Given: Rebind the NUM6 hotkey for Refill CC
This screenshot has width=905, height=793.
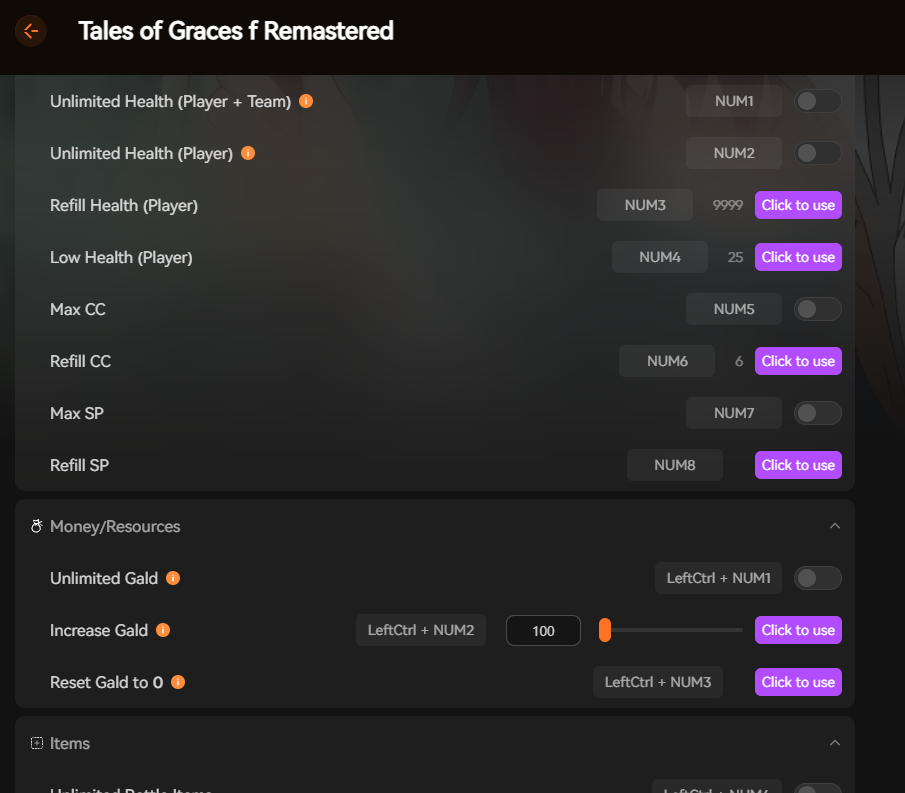Looking at the screenshot, I should coord(666,361).
